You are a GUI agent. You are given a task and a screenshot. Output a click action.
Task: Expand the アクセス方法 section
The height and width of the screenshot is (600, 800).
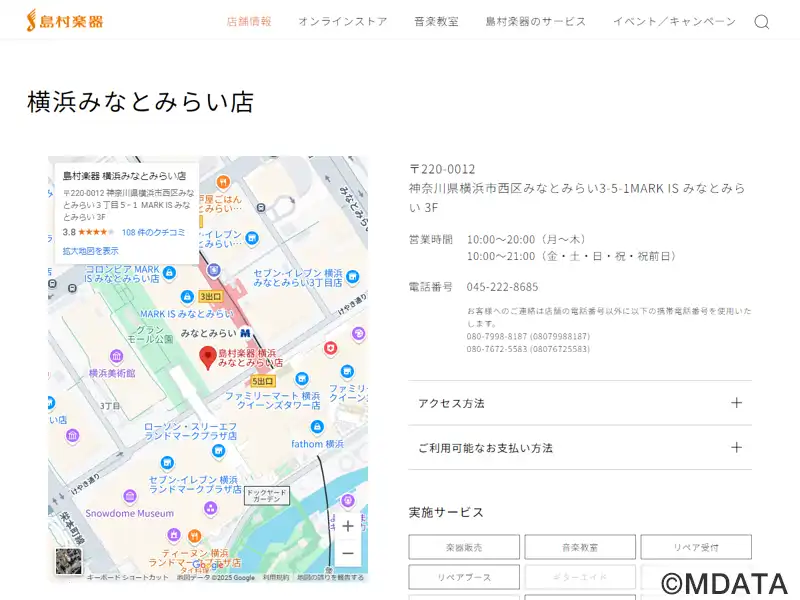point(580,403)
